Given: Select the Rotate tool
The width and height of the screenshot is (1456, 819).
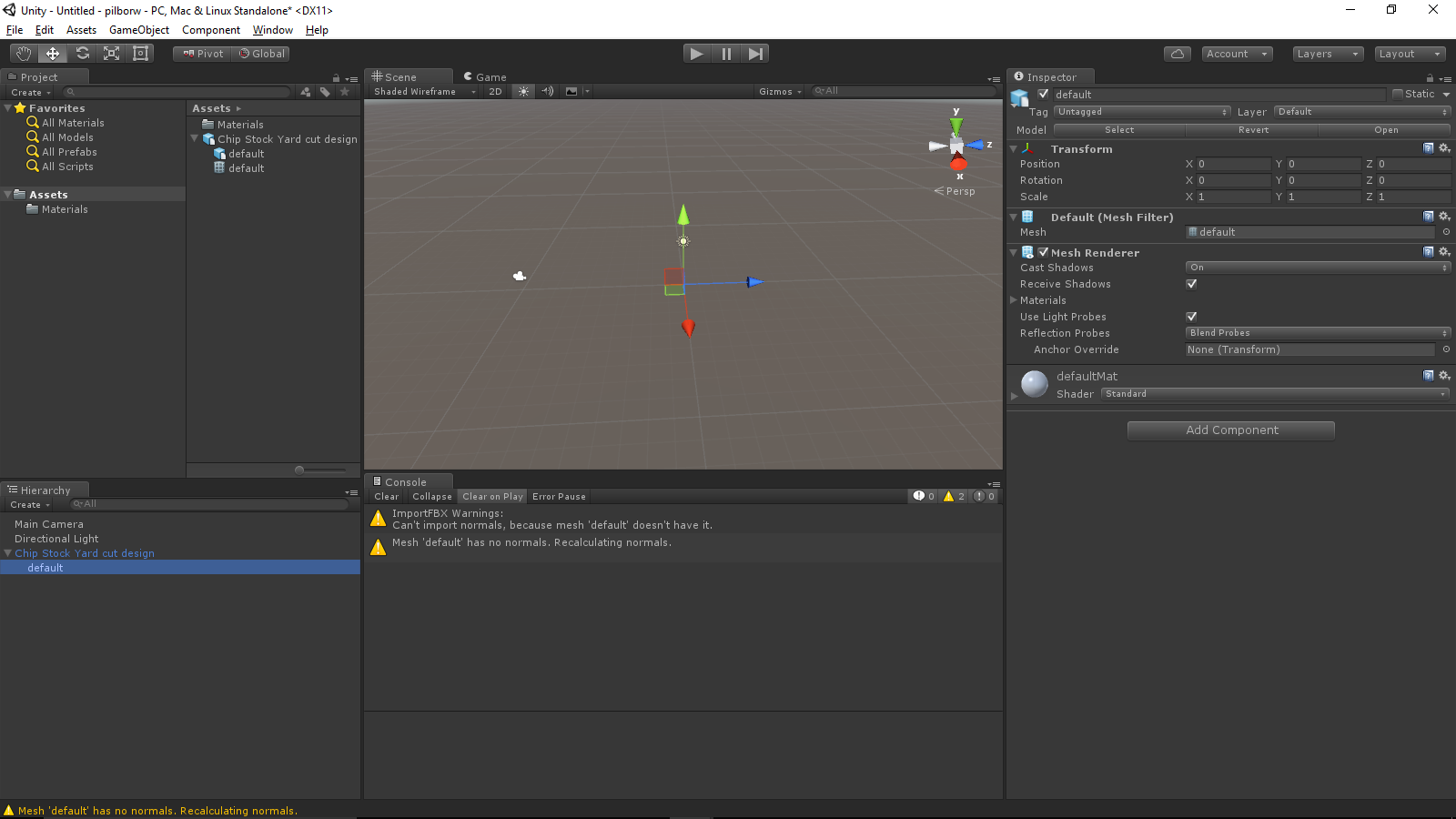Looking at the screenshot, I should [82, 54].
